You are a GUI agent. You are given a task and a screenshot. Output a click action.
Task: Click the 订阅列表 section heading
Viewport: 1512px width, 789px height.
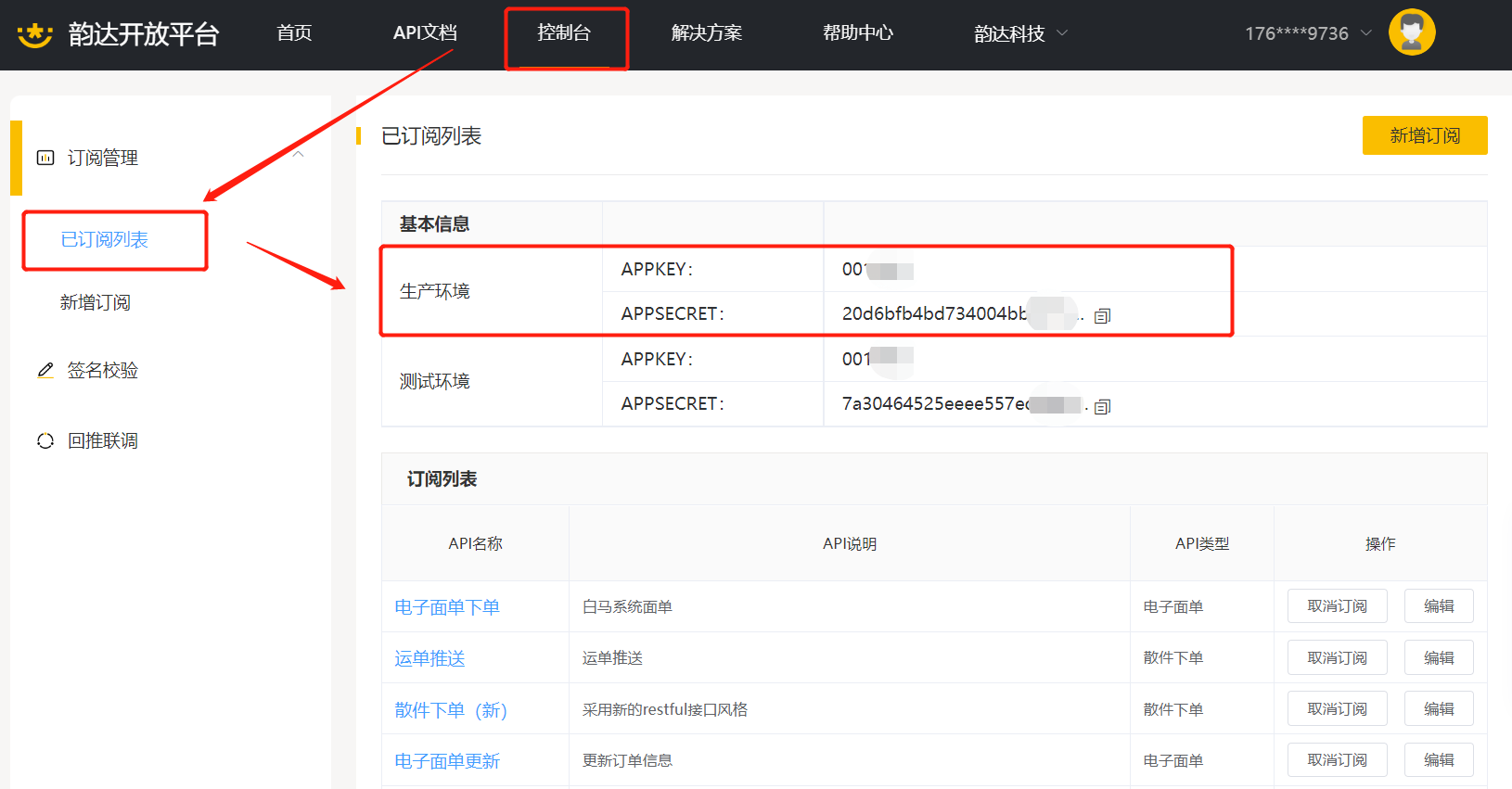[442, 478]
